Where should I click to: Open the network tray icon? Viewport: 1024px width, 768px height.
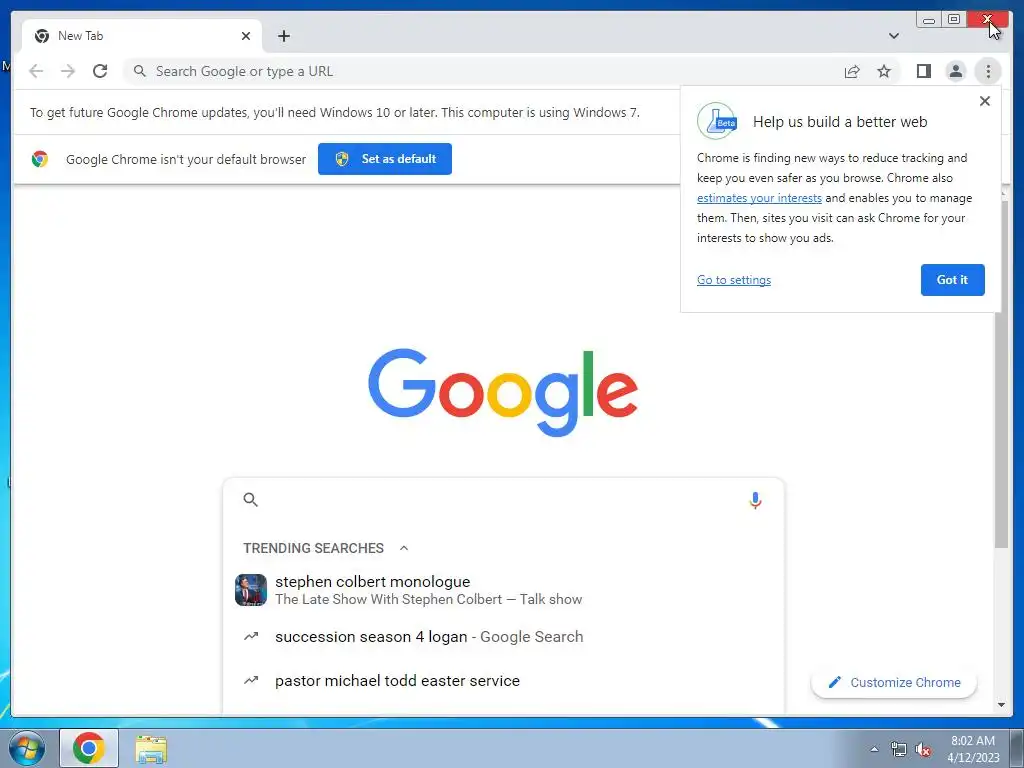[x=899, y=750]
